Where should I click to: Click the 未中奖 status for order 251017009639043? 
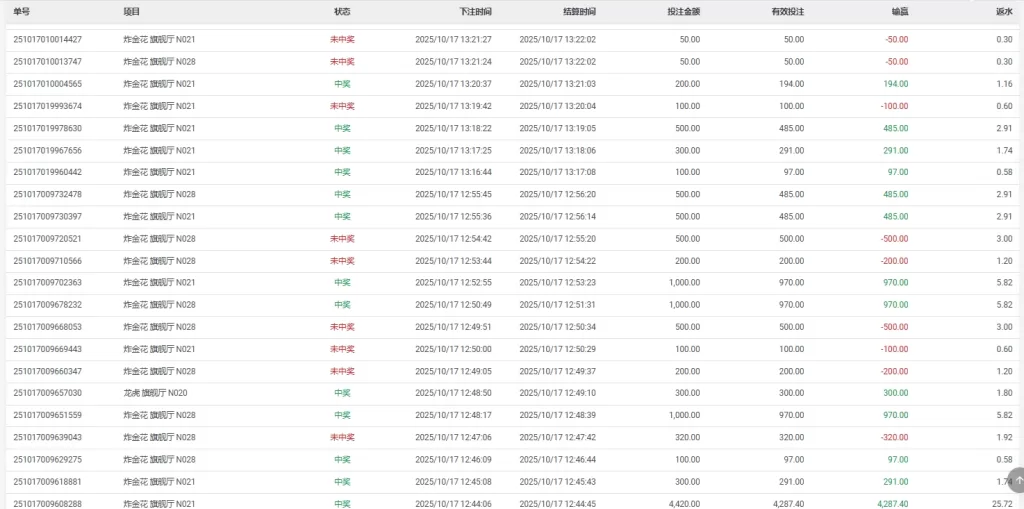point(342,437)
